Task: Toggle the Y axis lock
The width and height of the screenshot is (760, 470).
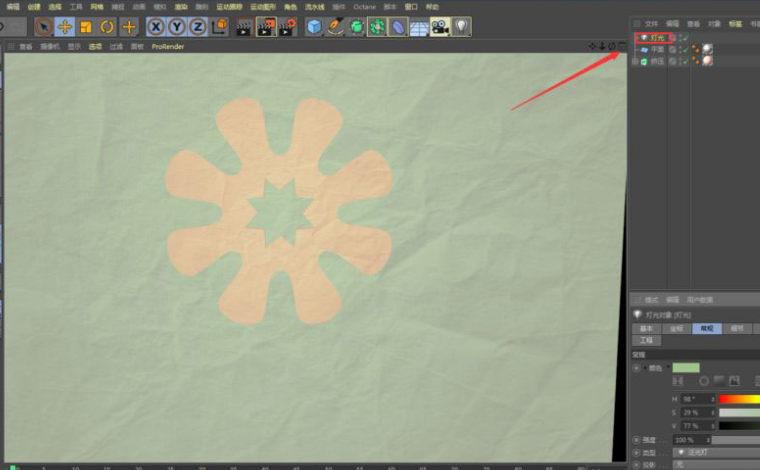Action: 177,27
